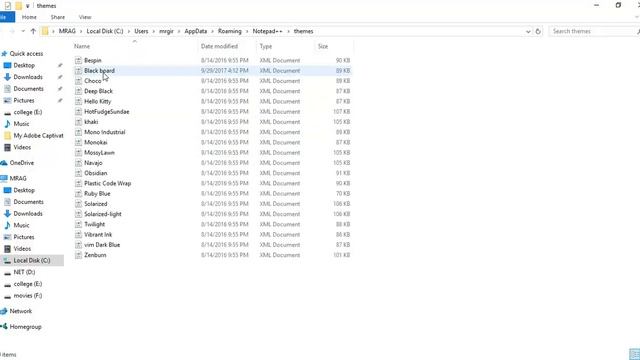640x360 pixels.
Task: Navigate to Users breadcrumb
Action: [x=141, y=31]
